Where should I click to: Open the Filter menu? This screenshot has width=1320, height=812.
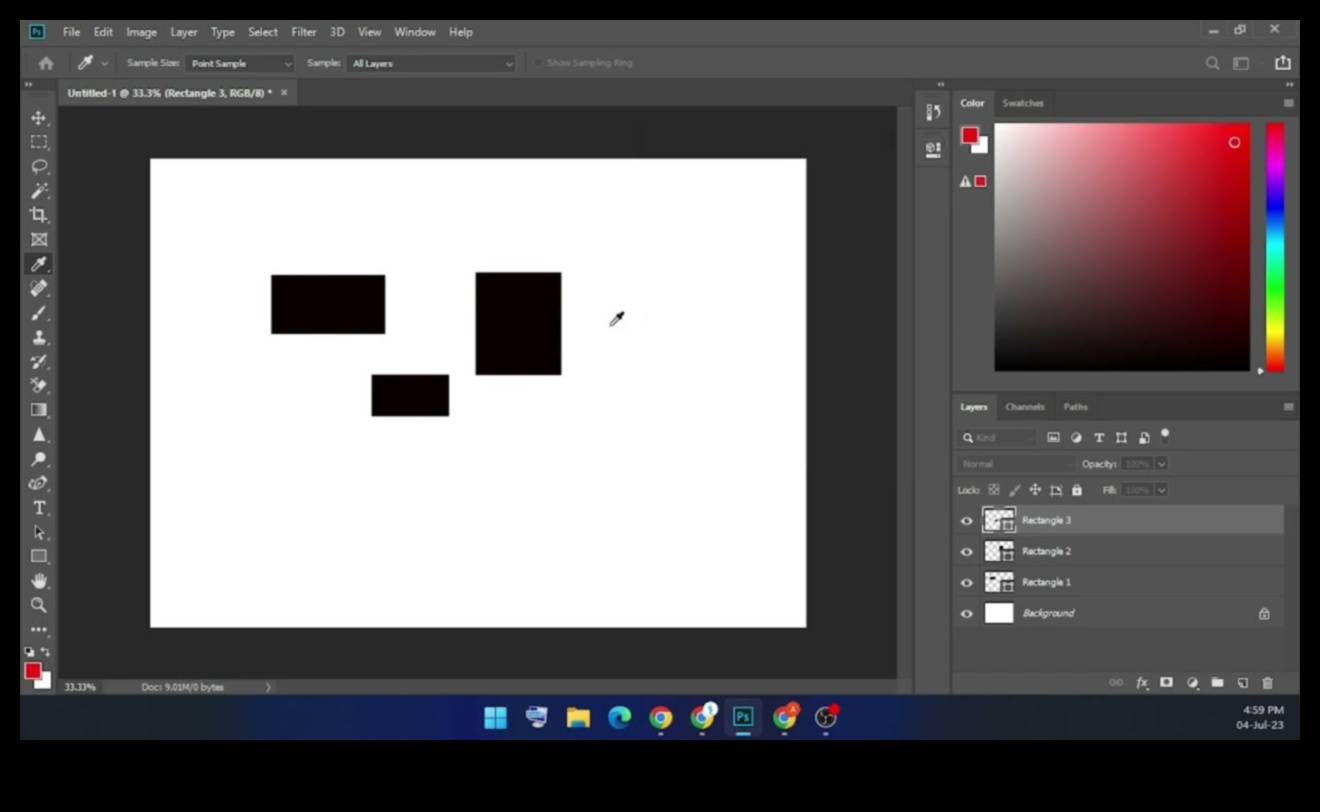(303, 32)
